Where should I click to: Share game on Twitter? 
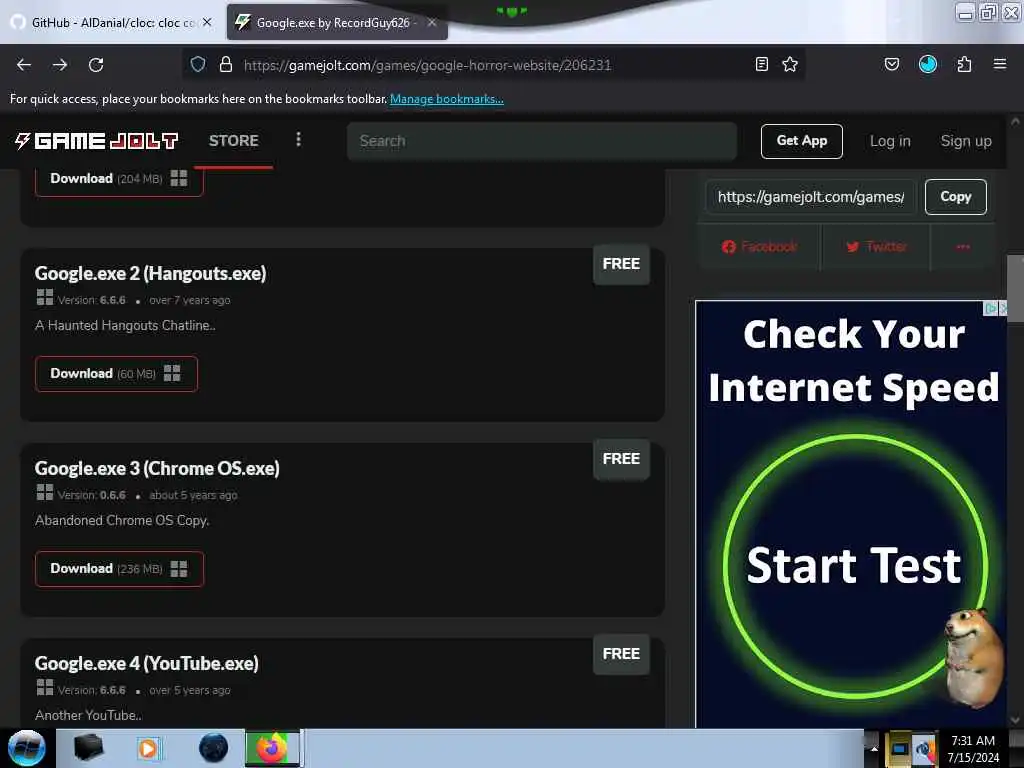coord(876,247)
